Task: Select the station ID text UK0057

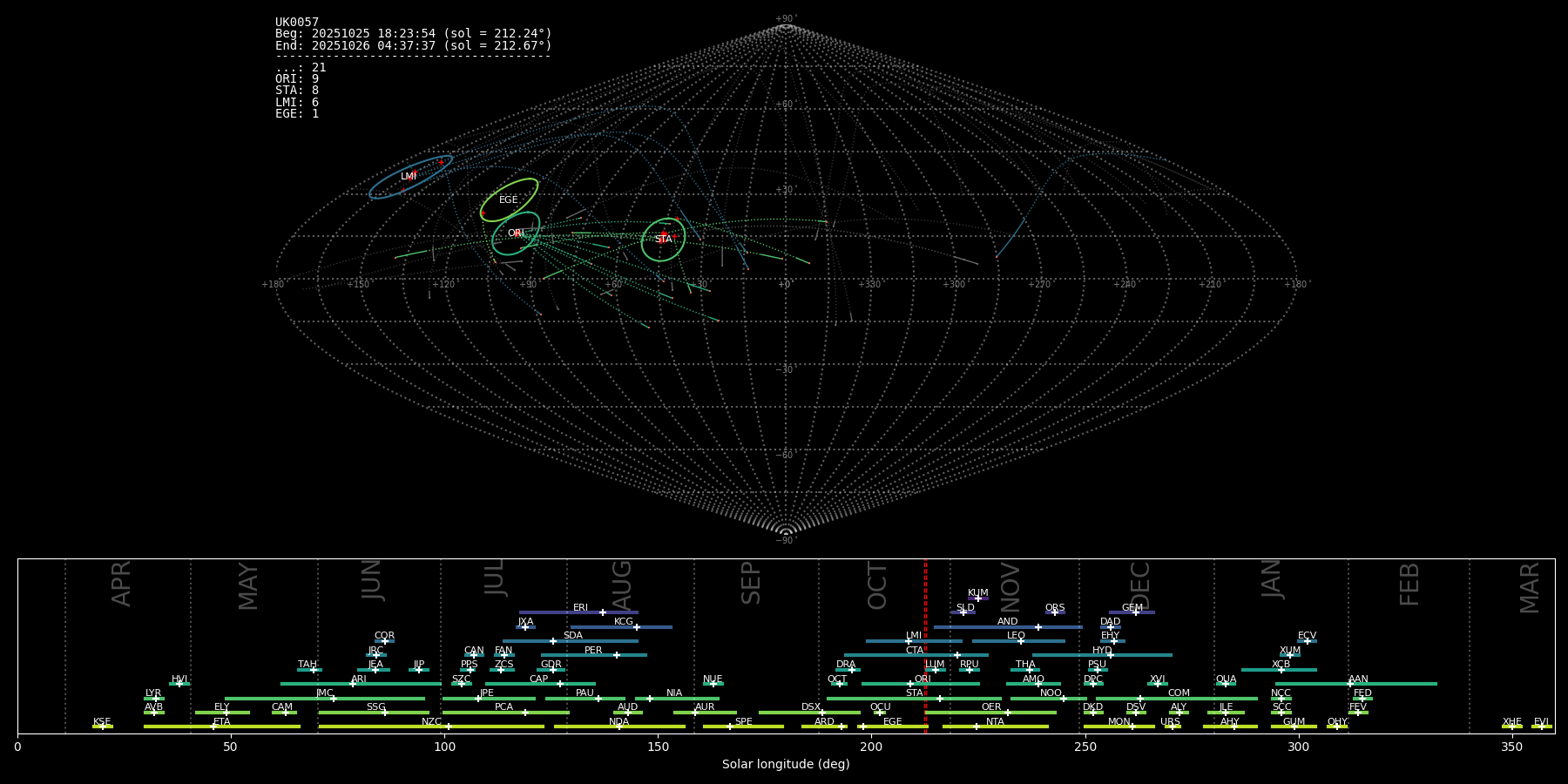Action: pos(297,23)
